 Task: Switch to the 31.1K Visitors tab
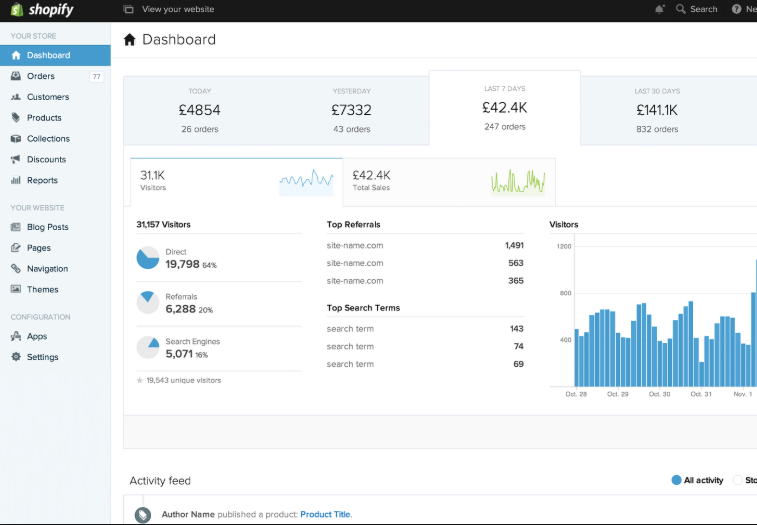coord(237,182)
